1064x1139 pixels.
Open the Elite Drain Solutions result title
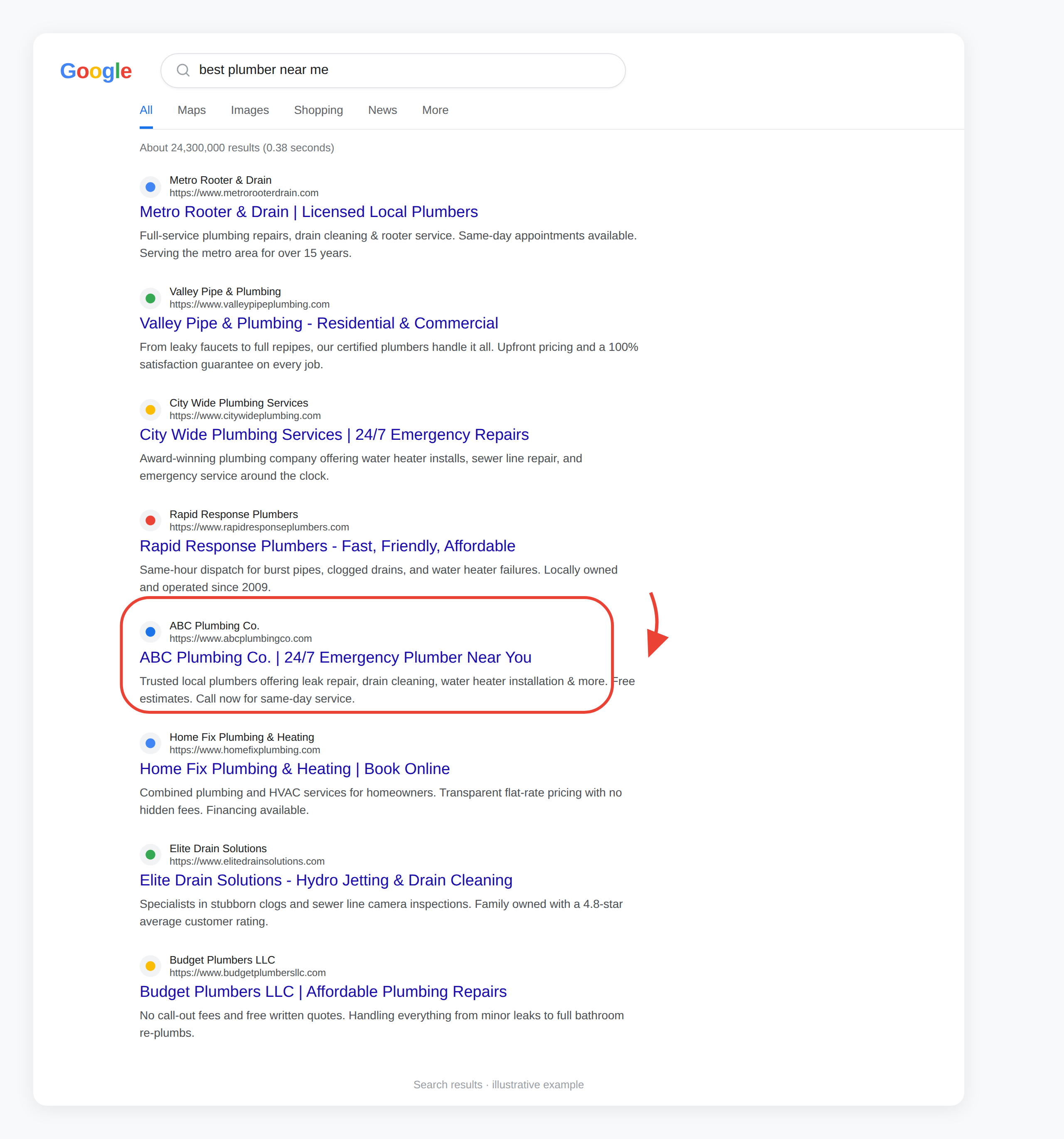tap(326, 880)
